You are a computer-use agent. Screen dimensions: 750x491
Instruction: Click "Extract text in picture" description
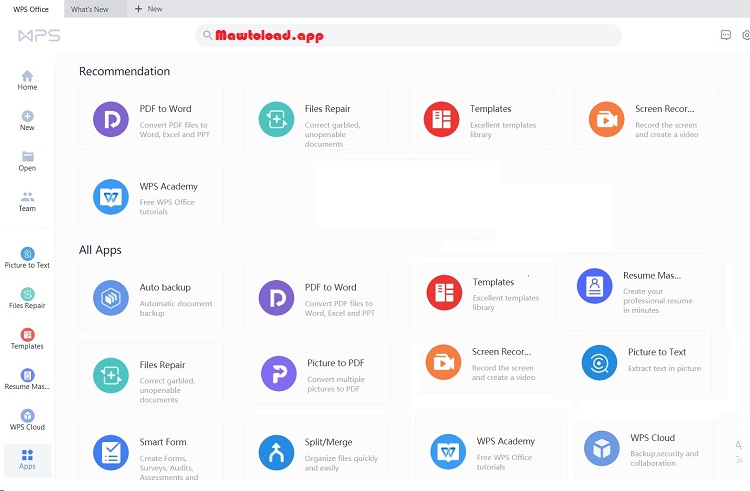pos(664,368)
